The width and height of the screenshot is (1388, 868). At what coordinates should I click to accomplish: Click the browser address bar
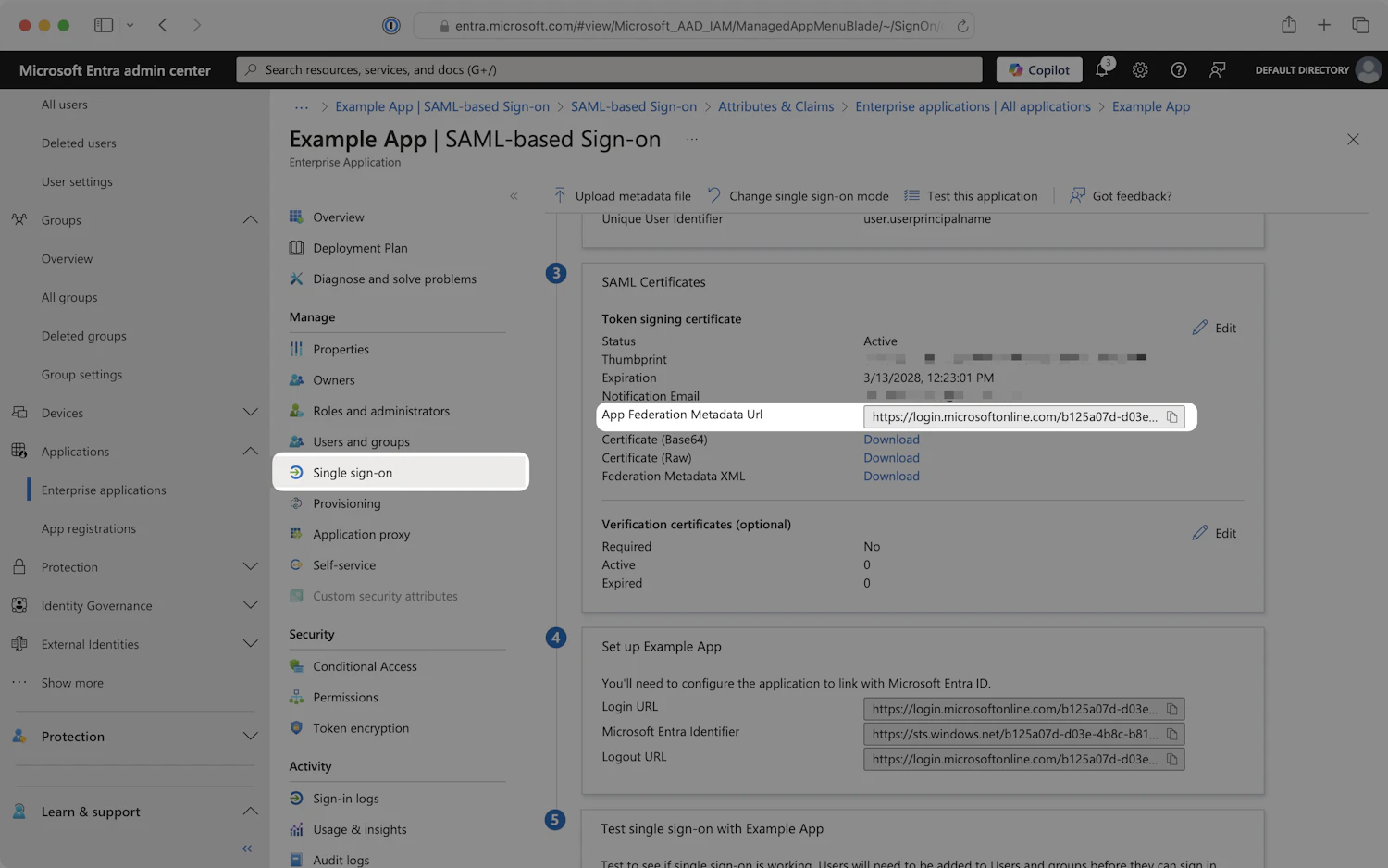[x=694, y=26]
